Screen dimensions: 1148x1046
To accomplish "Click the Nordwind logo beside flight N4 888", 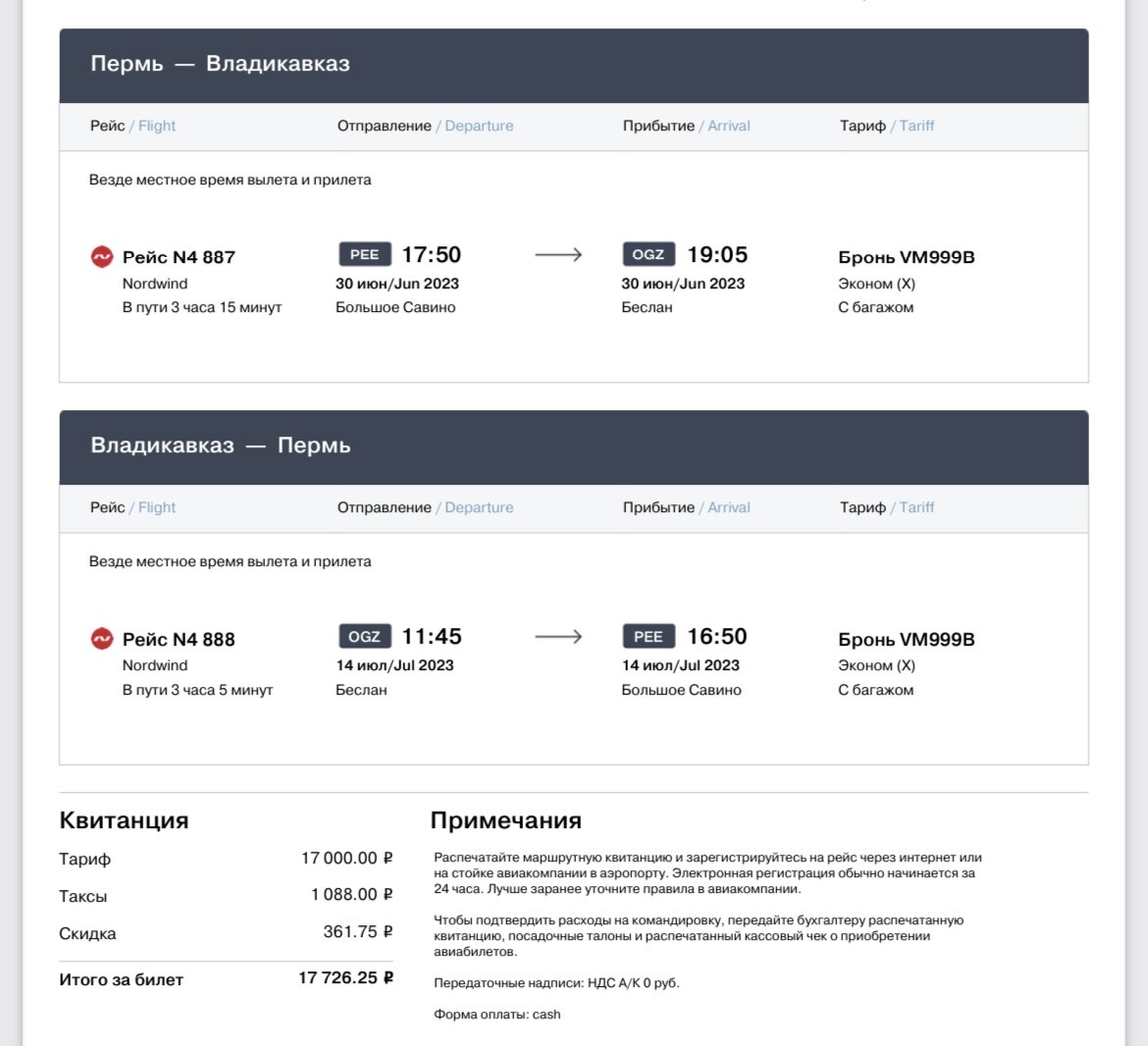I will tap(102, 638).
